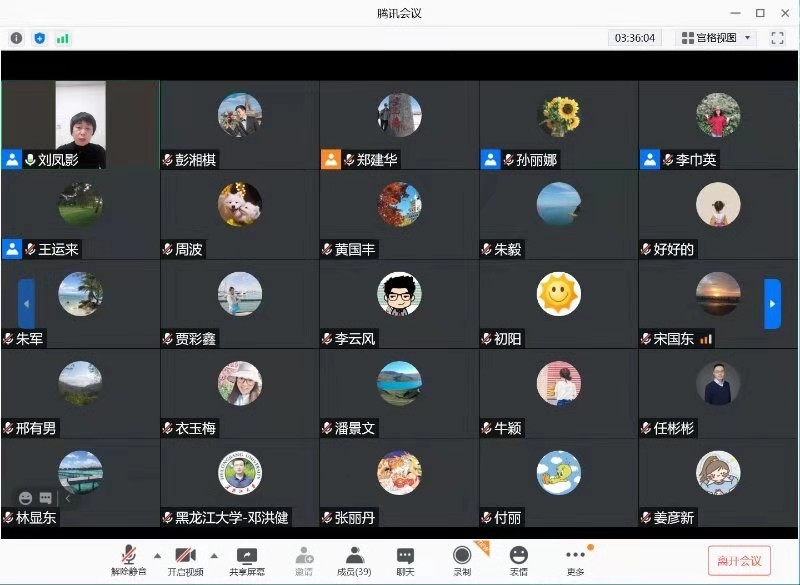Click the 离开会议 leave meeting button

739,561
